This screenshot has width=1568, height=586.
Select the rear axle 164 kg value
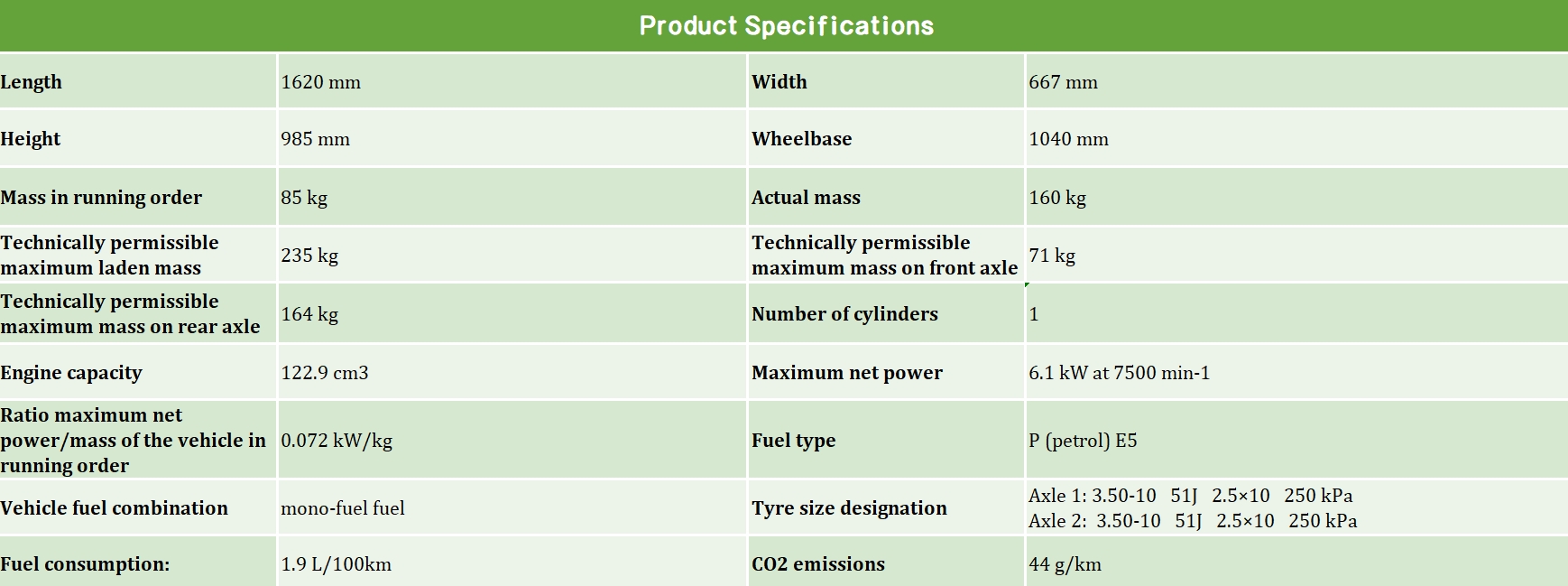pos(309,314)
